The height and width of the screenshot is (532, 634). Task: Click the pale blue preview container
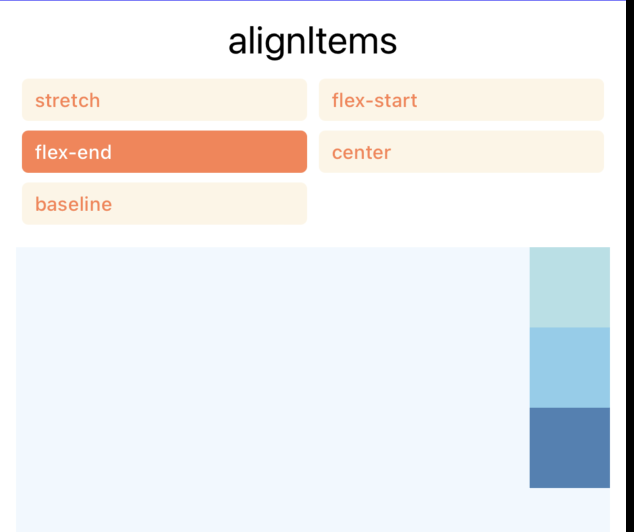pos(270,390)
